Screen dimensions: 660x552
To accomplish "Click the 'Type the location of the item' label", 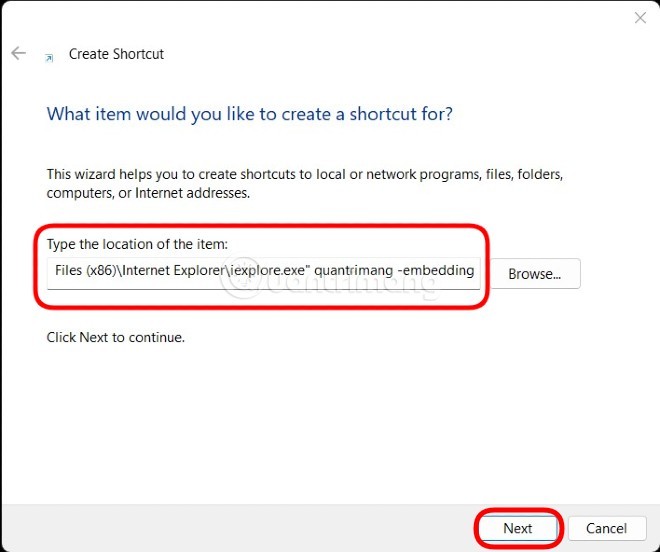I will pos(136,244).
